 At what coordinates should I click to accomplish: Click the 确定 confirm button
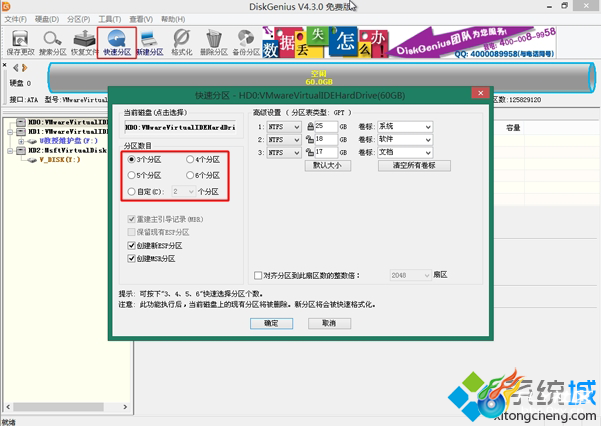tap(271, 323)
